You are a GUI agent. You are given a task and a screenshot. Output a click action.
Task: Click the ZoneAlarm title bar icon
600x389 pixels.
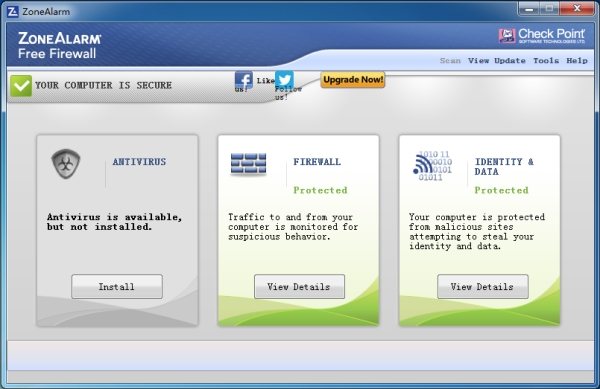(13, 11)
